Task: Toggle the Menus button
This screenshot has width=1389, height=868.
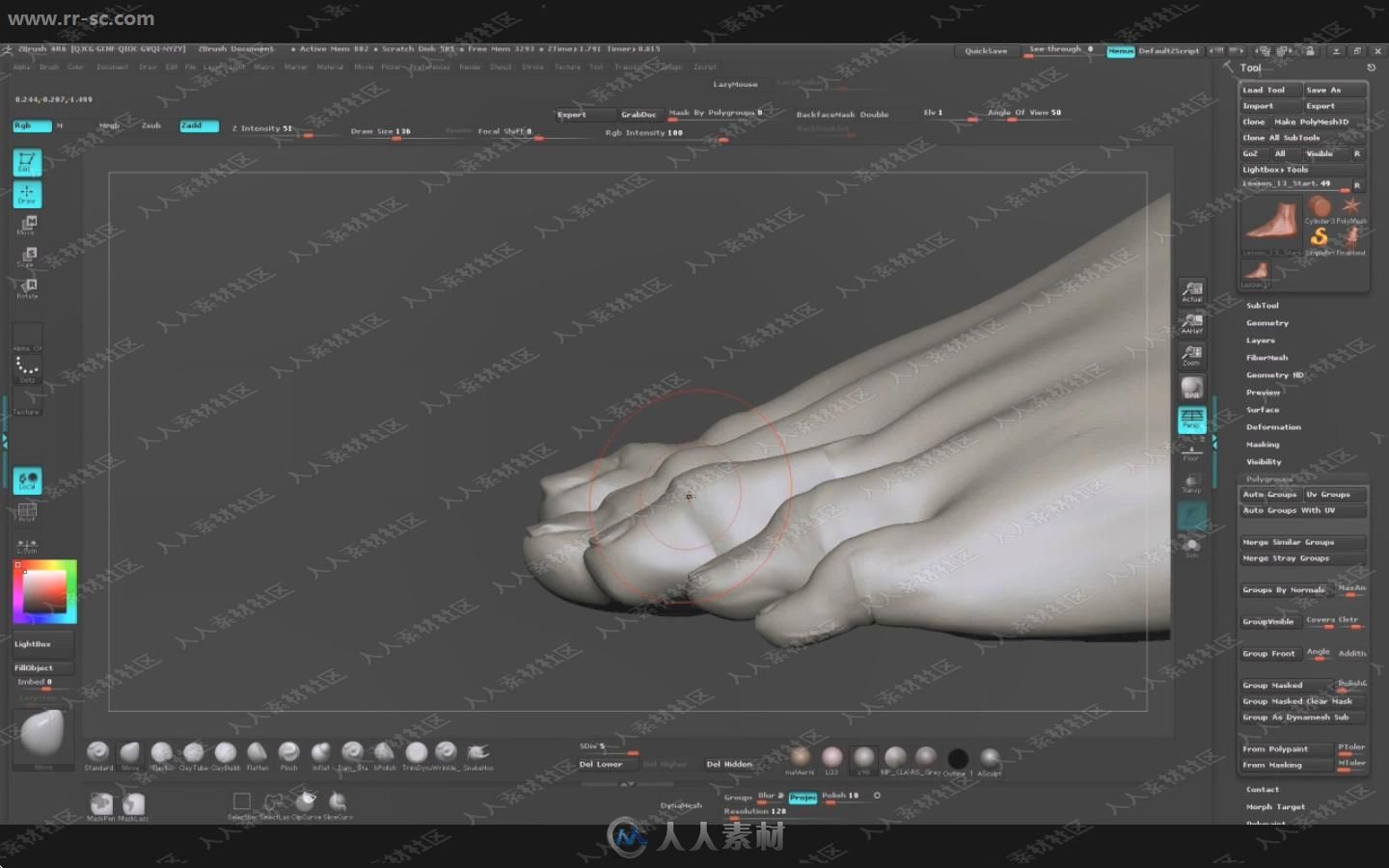Action: (1120, 50)
